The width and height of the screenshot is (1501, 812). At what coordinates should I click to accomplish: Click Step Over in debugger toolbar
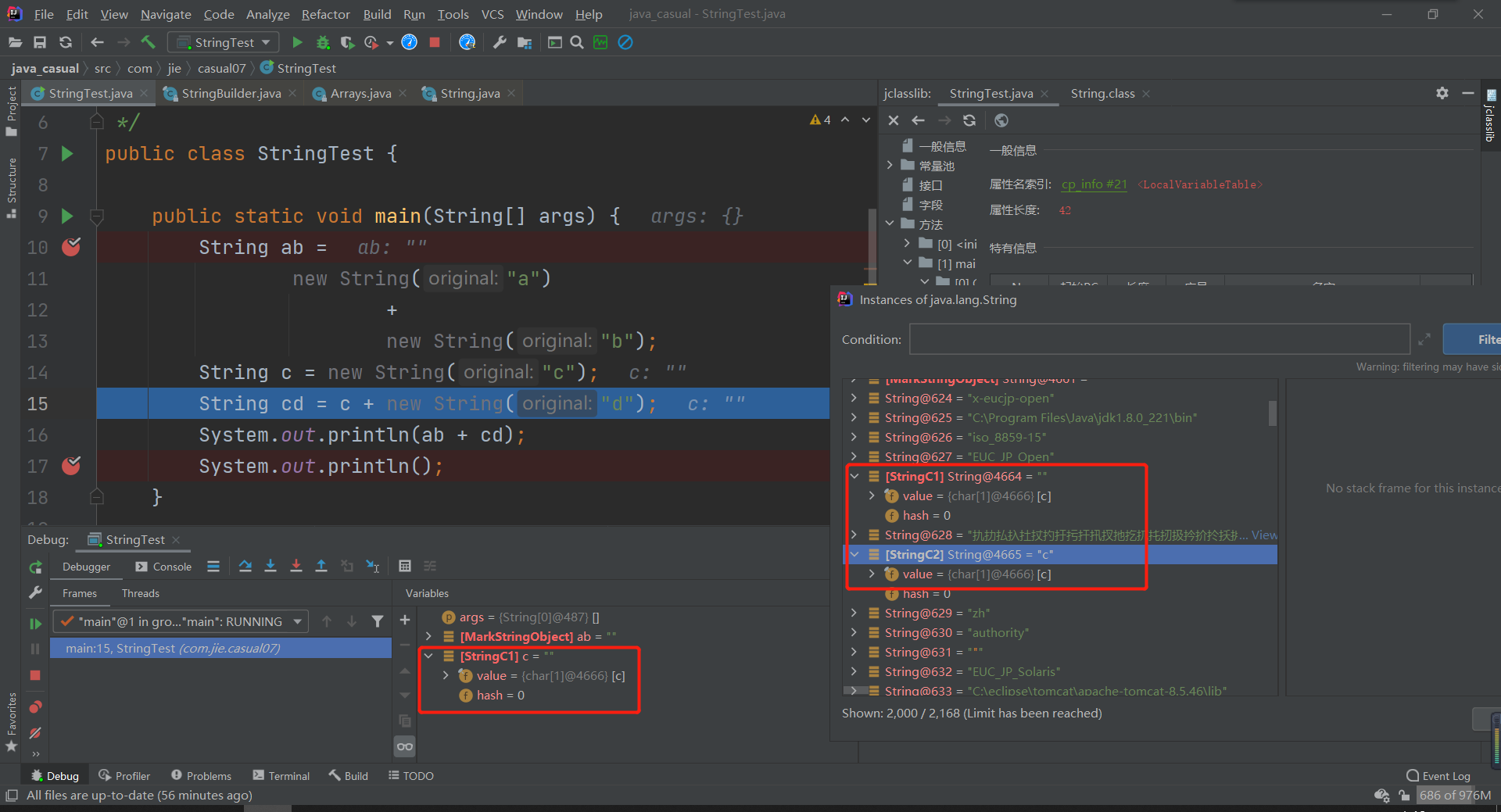click(245, 566)
